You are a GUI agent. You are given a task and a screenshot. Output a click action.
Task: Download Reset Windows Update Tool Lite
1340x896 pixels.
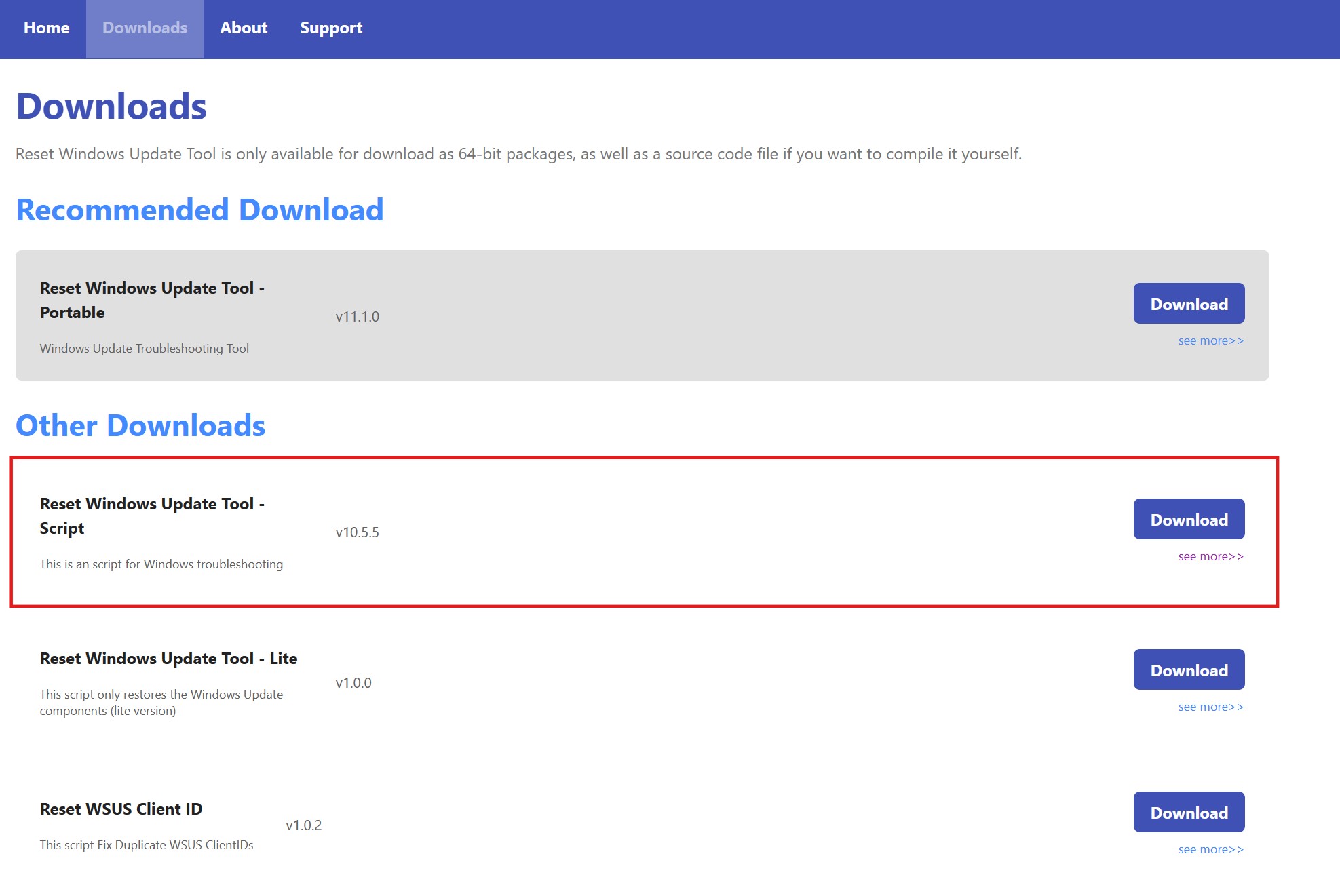coord(1189,669)
